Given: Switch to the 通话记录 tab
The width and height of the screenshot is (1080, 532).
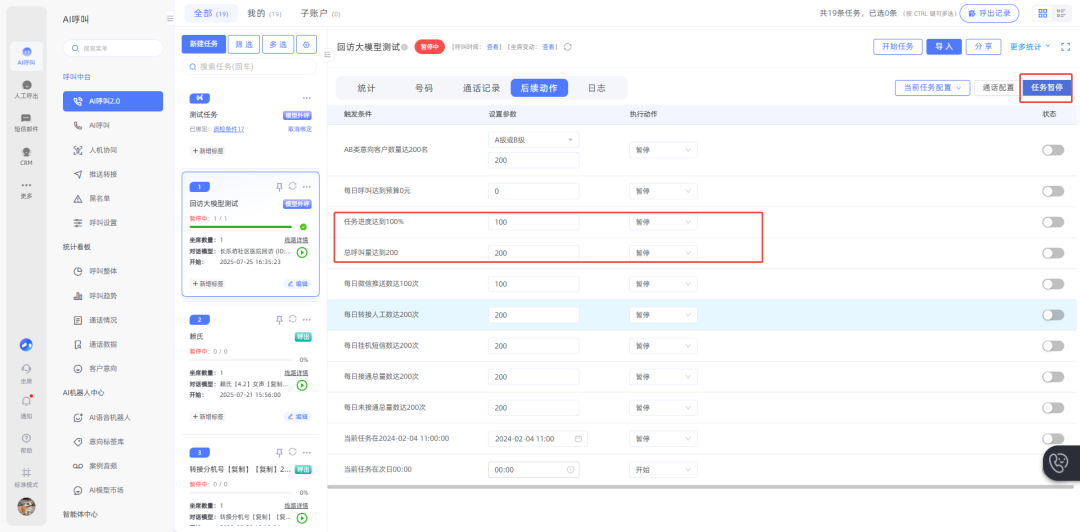Looking at the screenshot, I should [481, 88].
